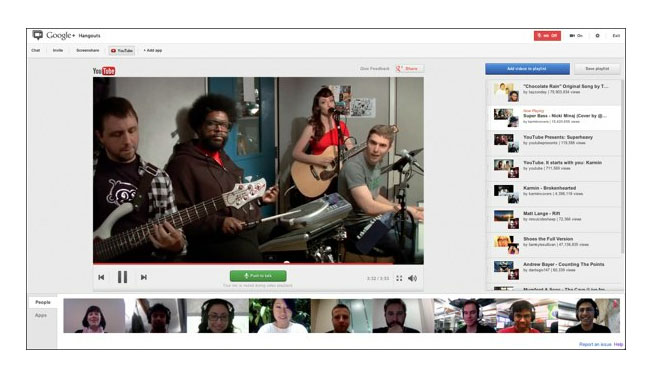Viewport: 650px width, 385px height.
Task: Switch to the Apps tab
Action: pyautogui.click(x=41, y=315)
